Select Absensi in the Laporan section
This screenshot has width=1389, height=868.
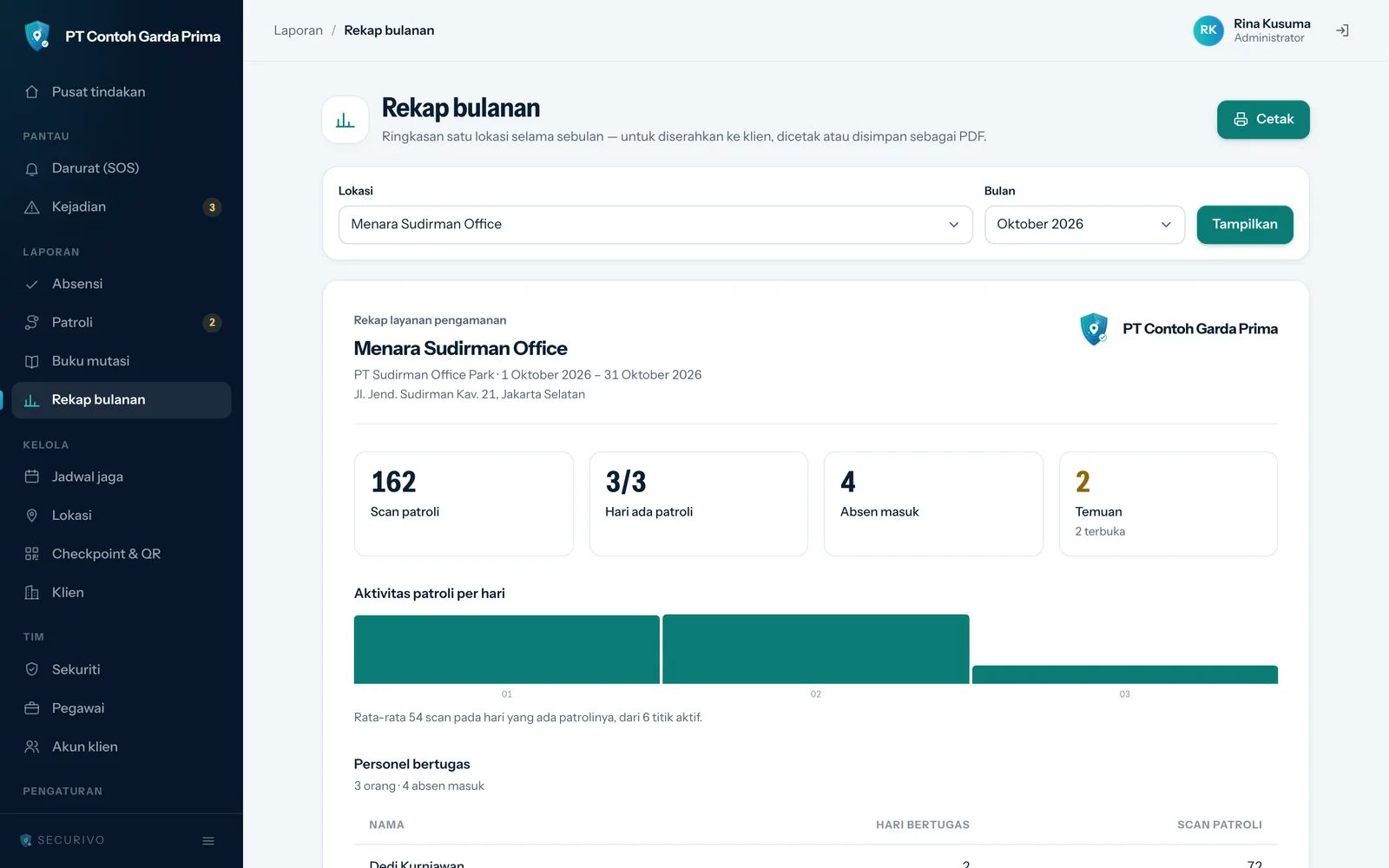coord(122,284)
